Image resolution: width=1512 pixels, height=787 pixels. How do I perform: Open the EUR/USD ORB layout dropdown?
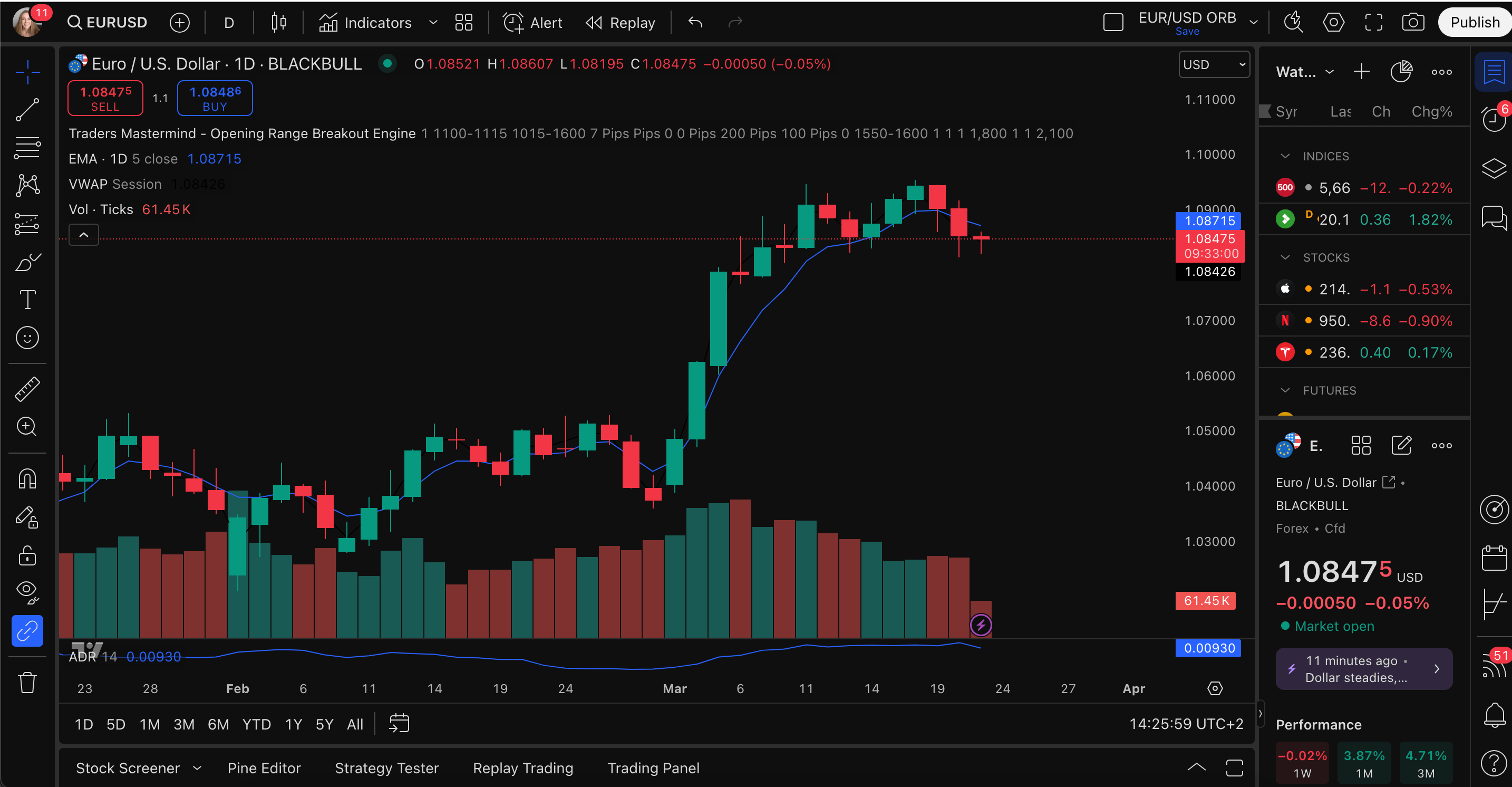click(1254, 22)
